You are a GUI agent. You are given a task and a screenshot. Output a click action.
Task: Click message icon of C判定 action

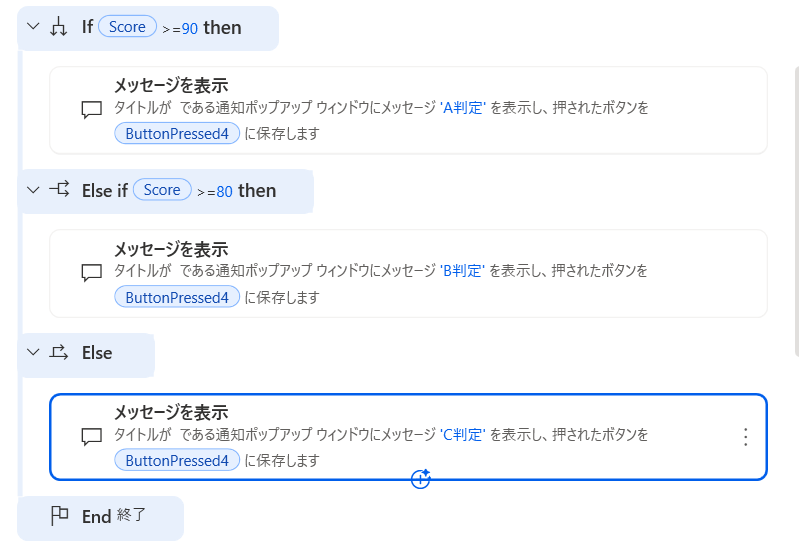pos(91,436)
